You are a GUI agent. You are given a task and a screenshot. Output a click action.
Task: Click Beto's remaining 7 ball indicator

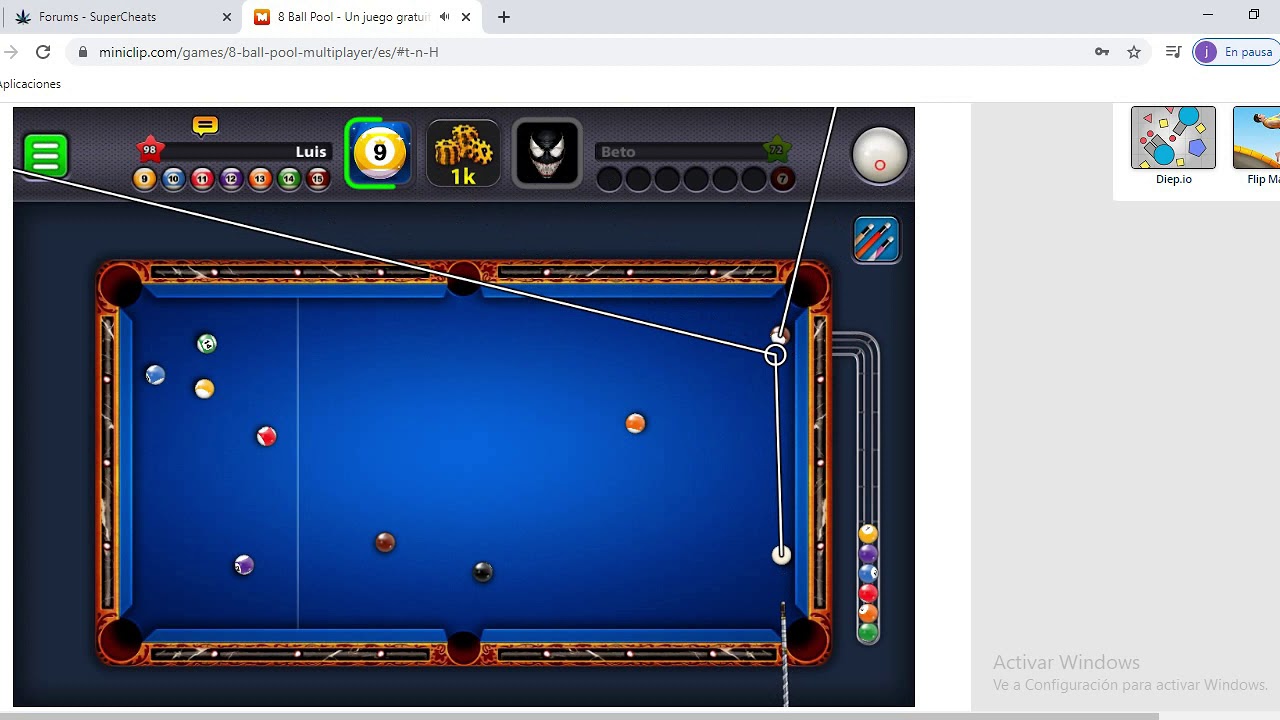click(783, 179)
